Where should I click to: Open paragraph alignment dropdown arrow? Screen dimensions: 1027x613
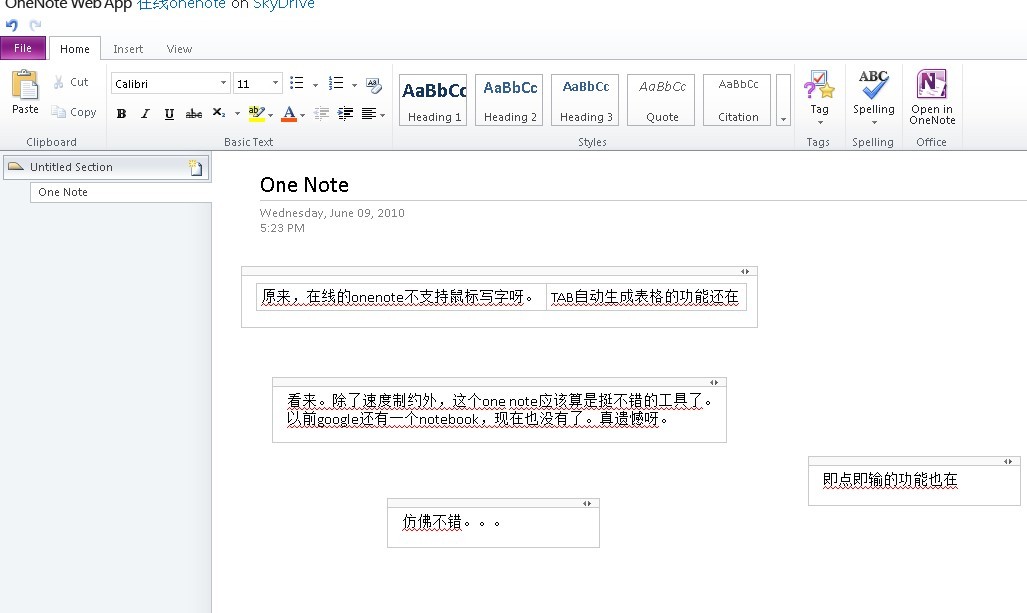[383, 115]
